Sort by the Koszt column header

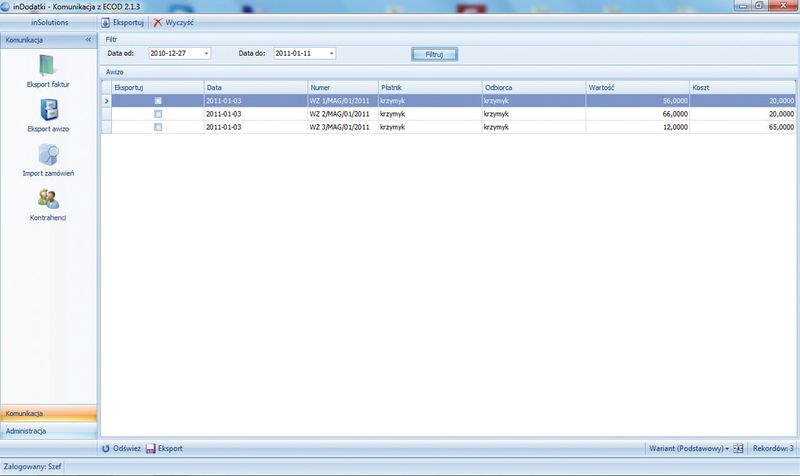tap(742, 87)
